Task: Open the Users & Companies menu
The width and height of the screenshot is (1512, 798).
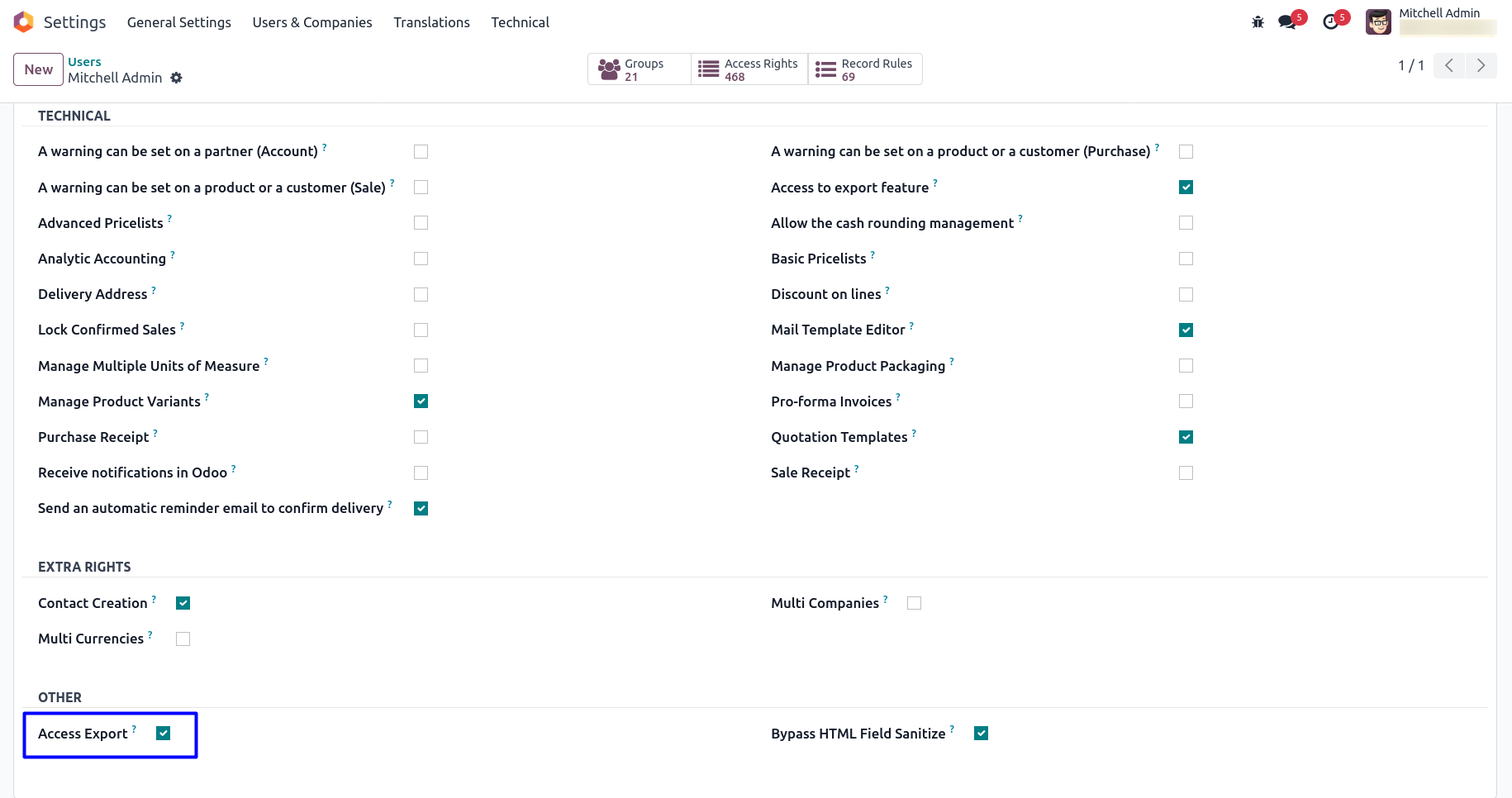Action: click(312, 22)
